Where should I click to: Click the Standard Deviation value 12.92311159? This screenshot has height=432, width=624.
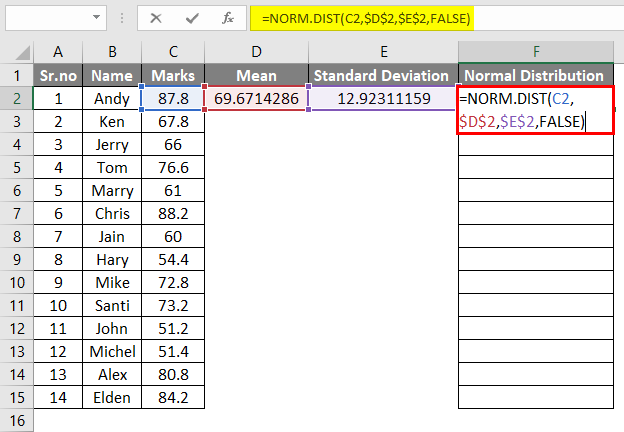(x=383, y=98)
